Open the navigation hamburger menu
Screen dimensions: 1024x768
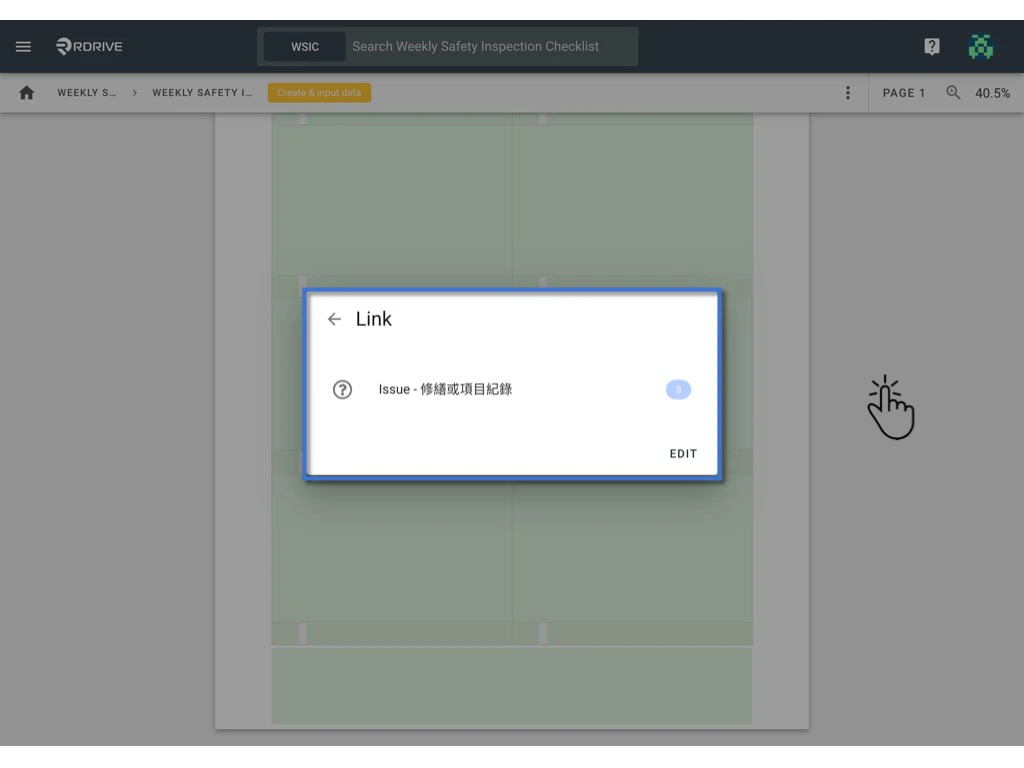(x=23, y=46)
